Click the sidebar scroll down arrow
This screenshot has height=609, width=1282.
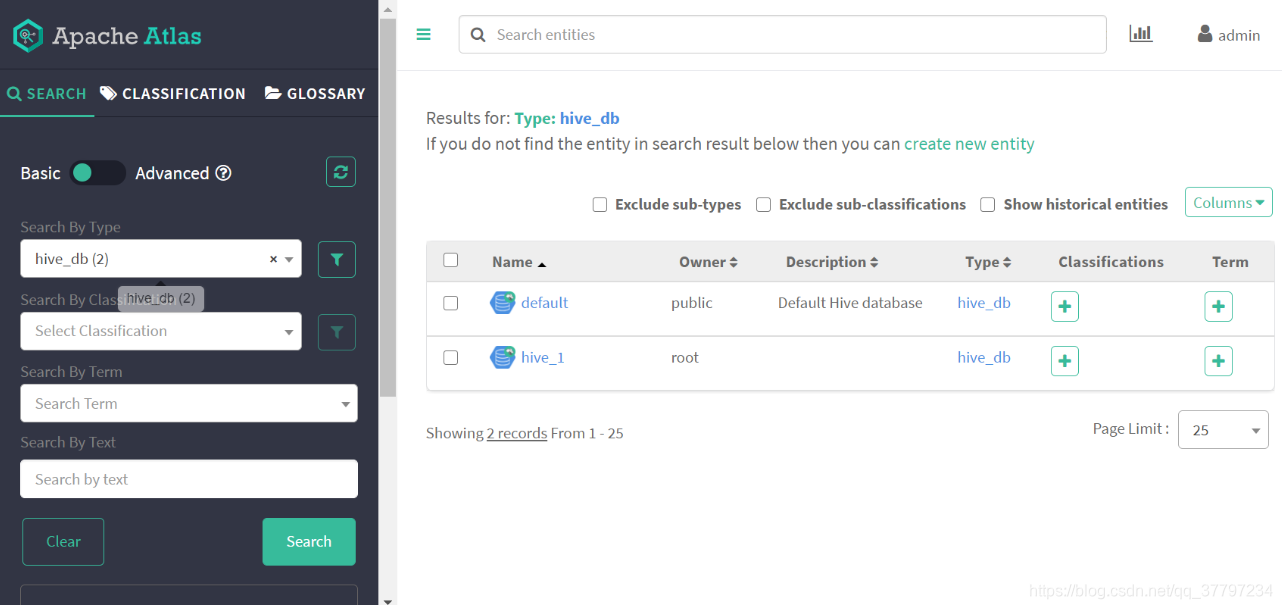pyautogui.click(x=387, y=601)
